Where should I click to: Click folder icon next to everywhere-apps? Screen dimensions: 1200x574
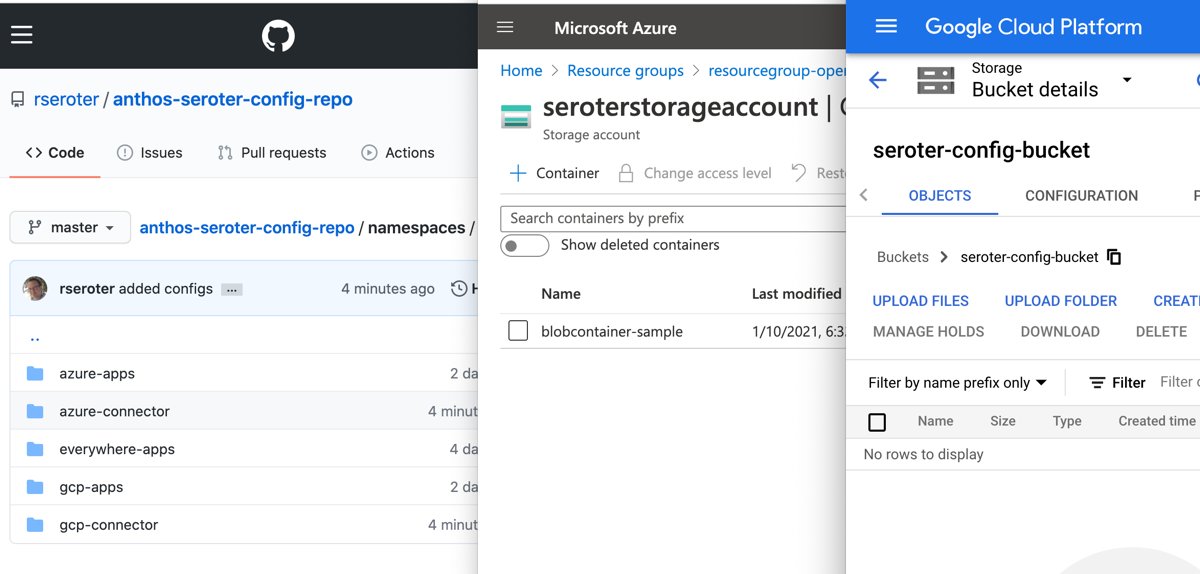35,450
